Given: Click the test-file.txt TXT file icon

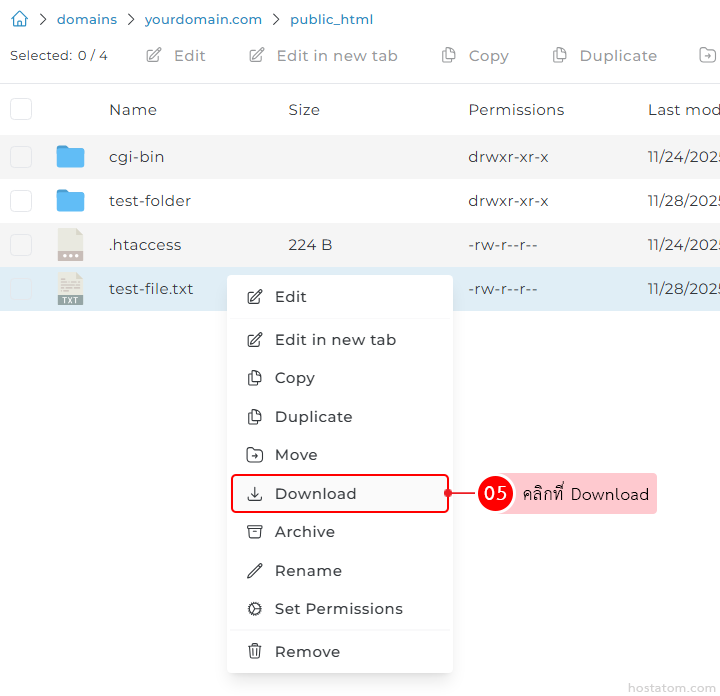Looking at the screenshot, I should 70,289.
